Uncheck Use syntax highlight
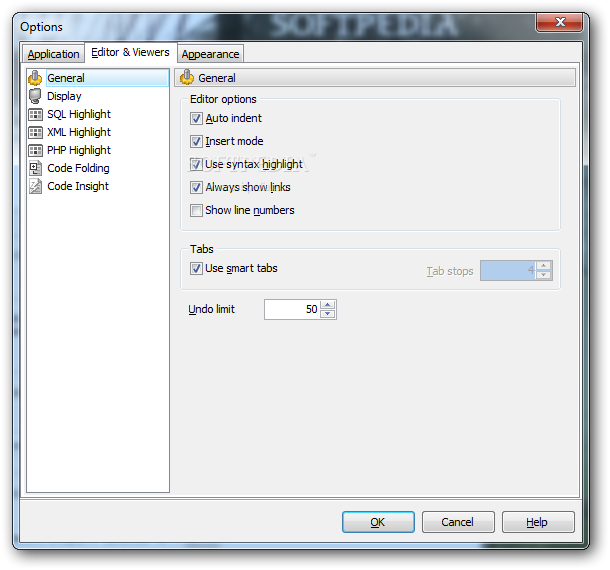 click(196, 164)
